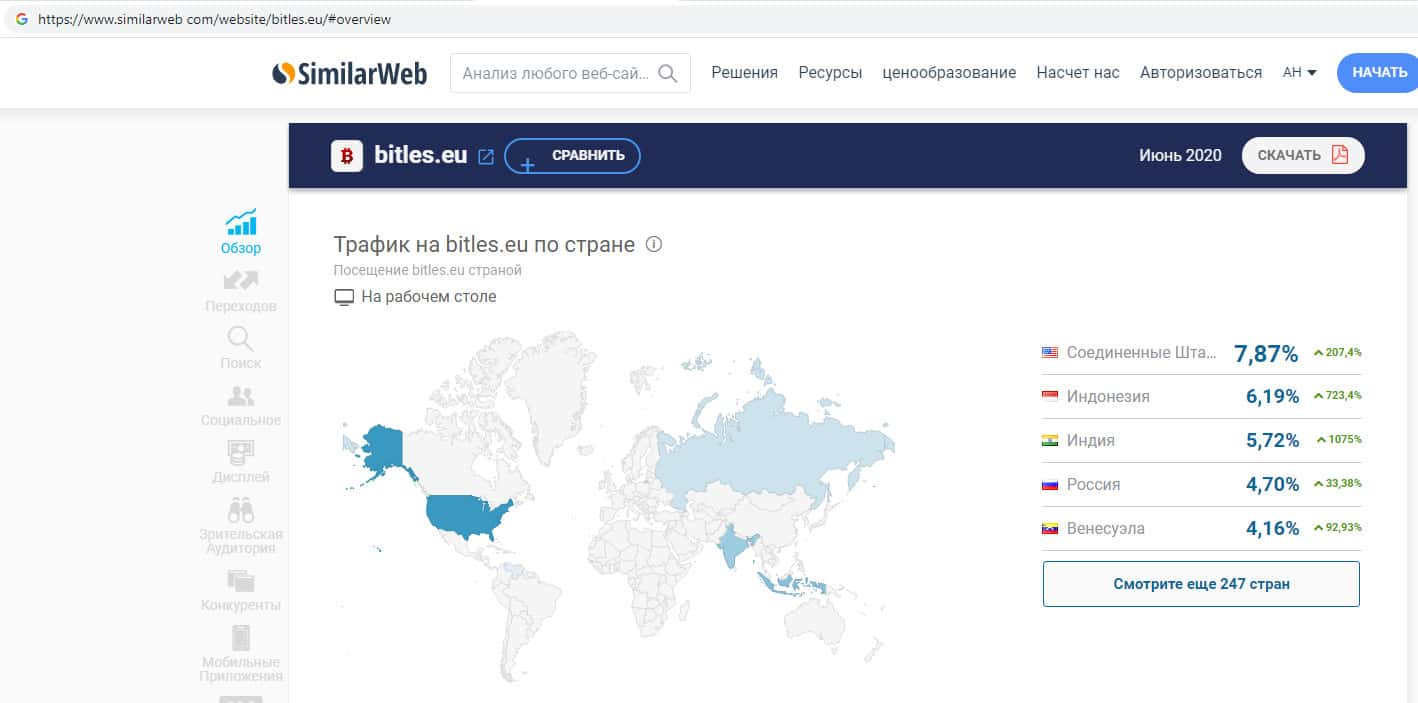Click the 7,87% traffic share value
Screen dimensions: 1418x703
(x=1266, y=353)
